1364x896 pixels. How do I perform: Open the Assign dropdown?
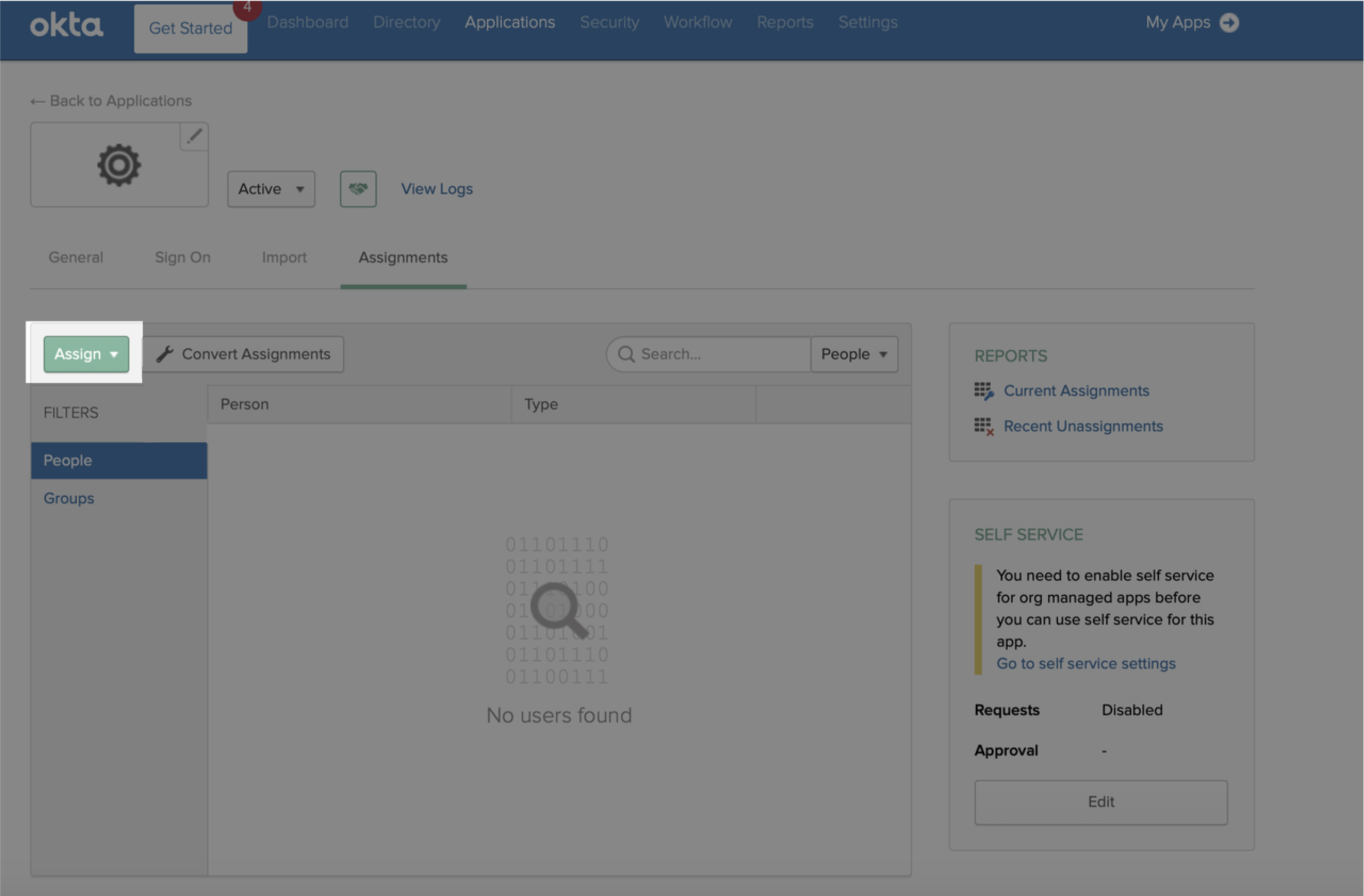click(85, 354)
